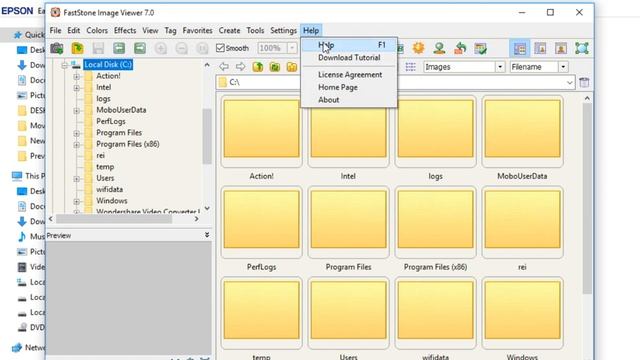Click the full screen green corners icon
The height and width of the screenshot is (360, 640).
coord(582,48)
